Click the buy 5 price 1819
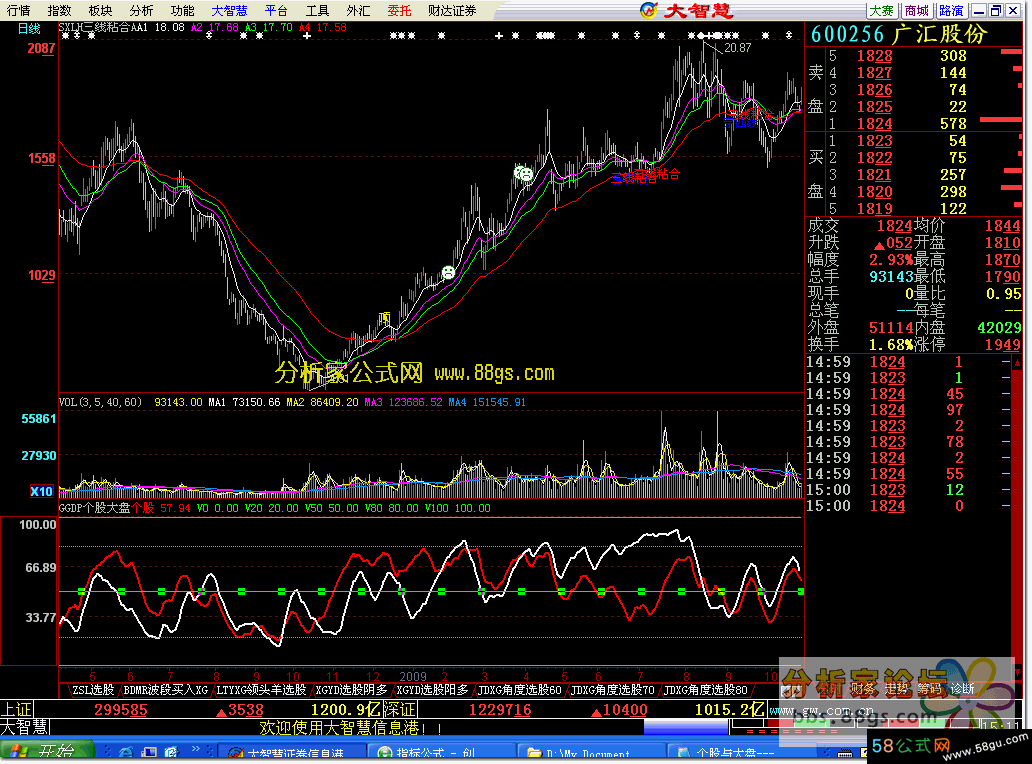1032x764 pixels. (x=874, y=209)
